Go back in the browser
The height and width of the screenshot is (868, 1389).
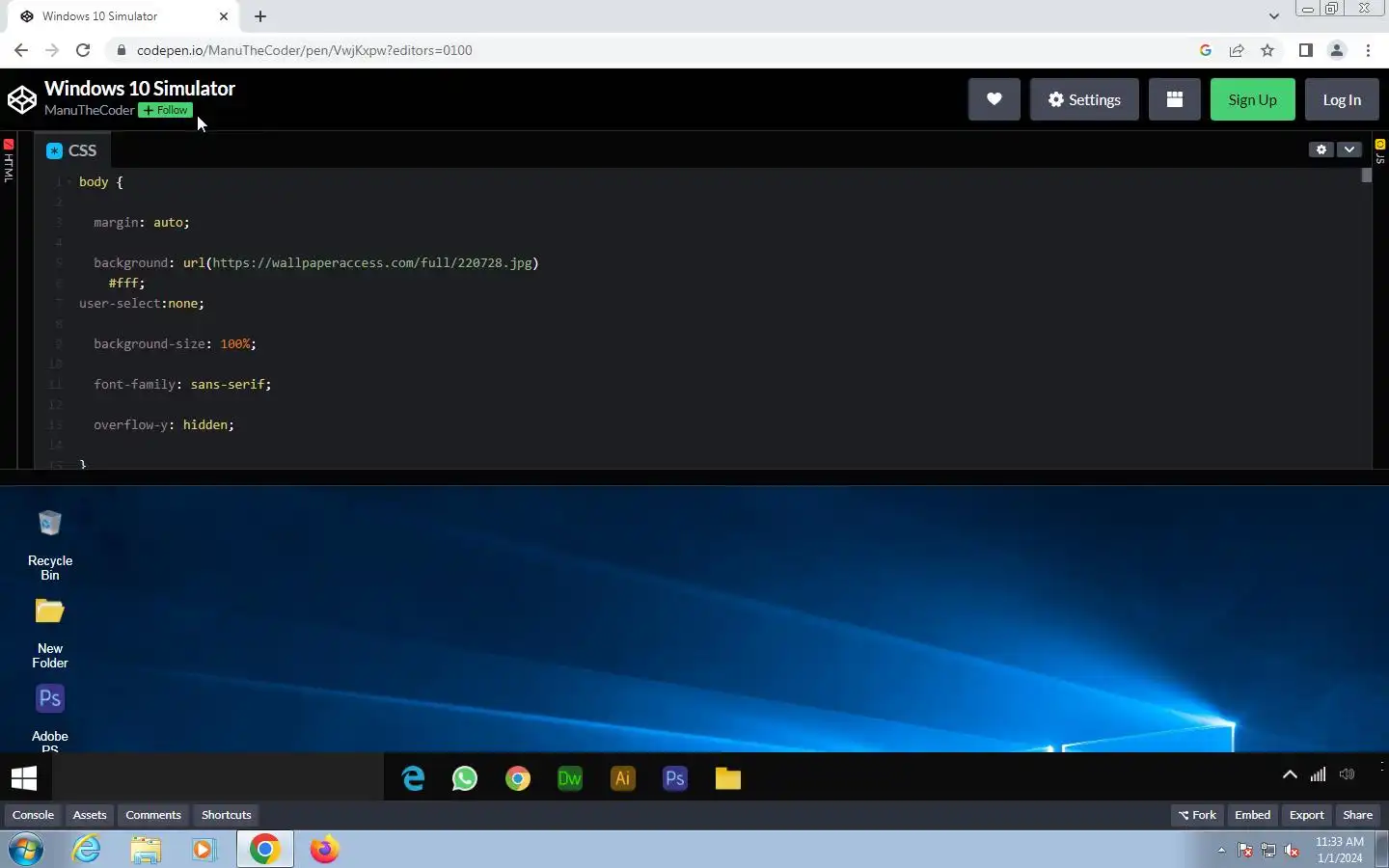click(21, 50)
